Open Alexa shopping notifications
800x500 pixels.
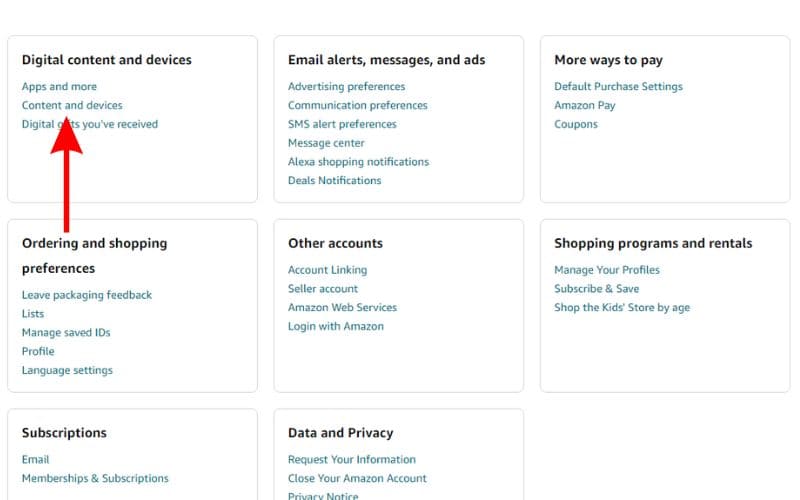(358, 162)
